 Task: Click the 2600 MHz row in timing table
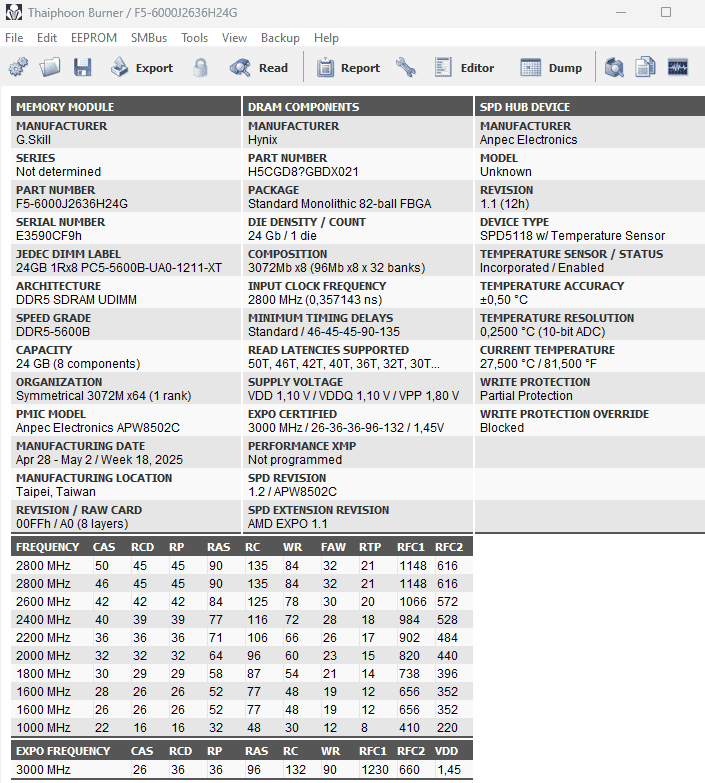pyautogui.click(x=242, y=601)
